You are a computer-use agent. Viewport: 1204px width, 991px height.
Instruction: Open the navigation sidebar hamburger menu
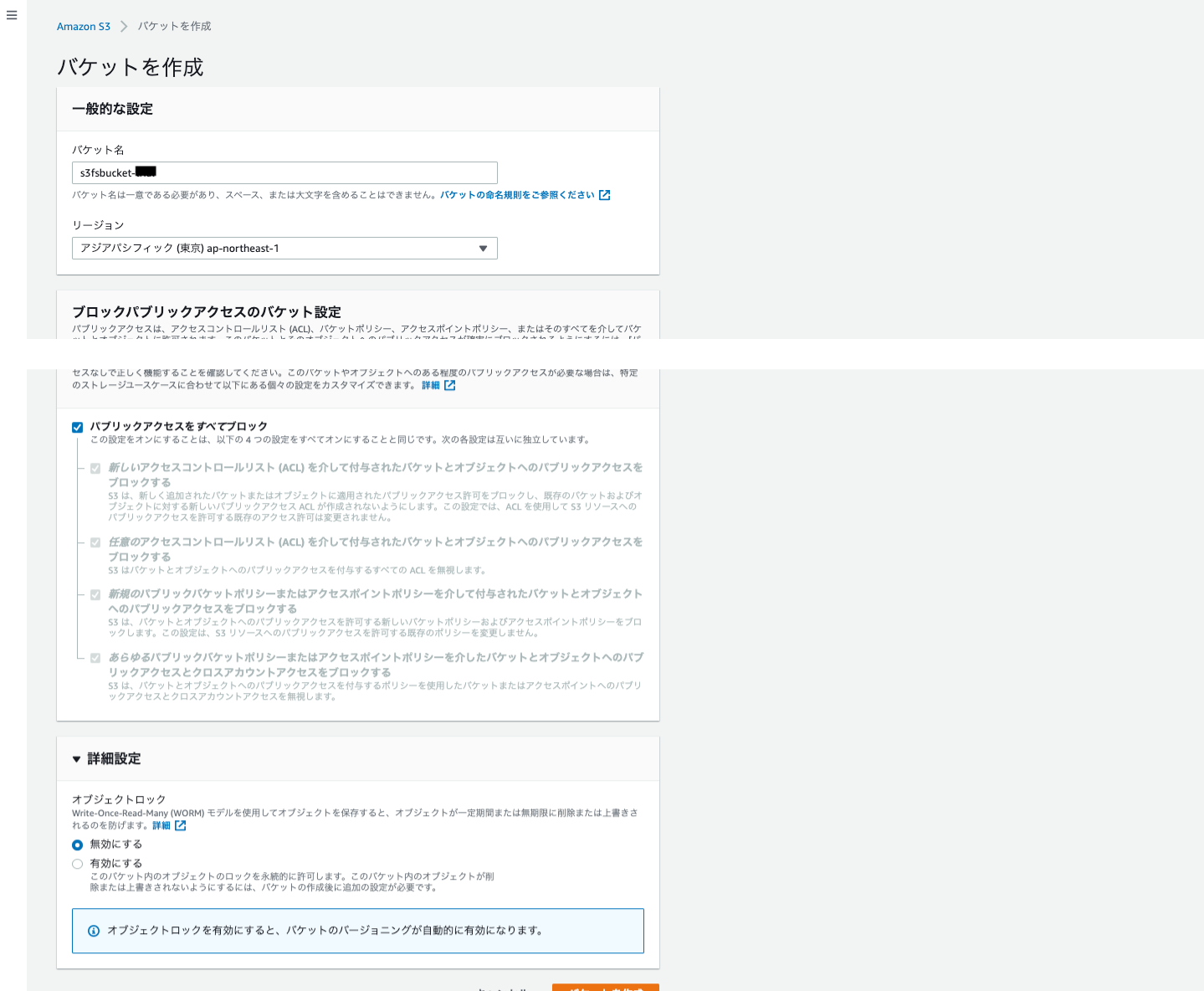click(x=11, y=14)
